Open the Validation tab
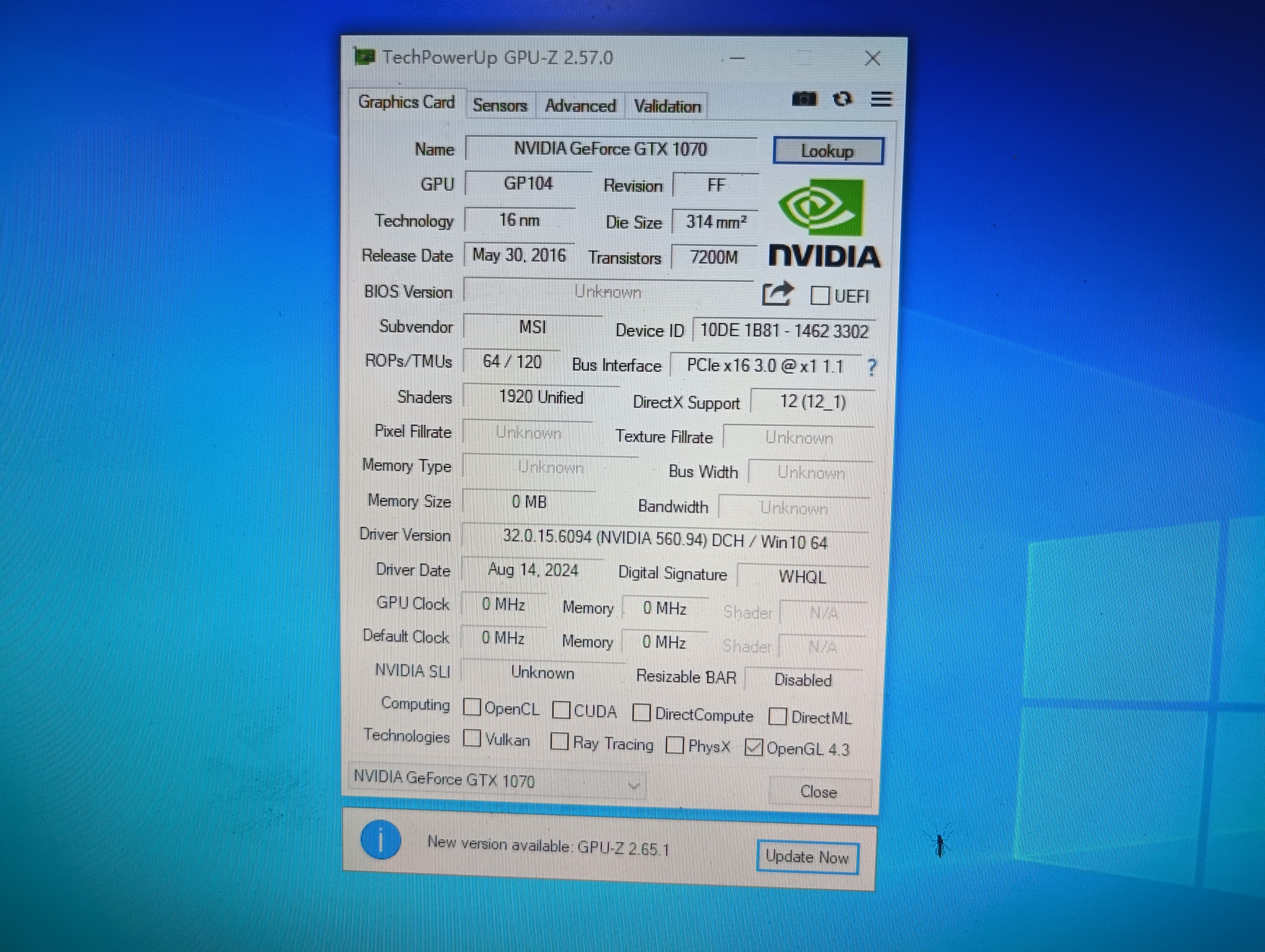The width and height of the screenshot is (1265, 952). (667, 107)
